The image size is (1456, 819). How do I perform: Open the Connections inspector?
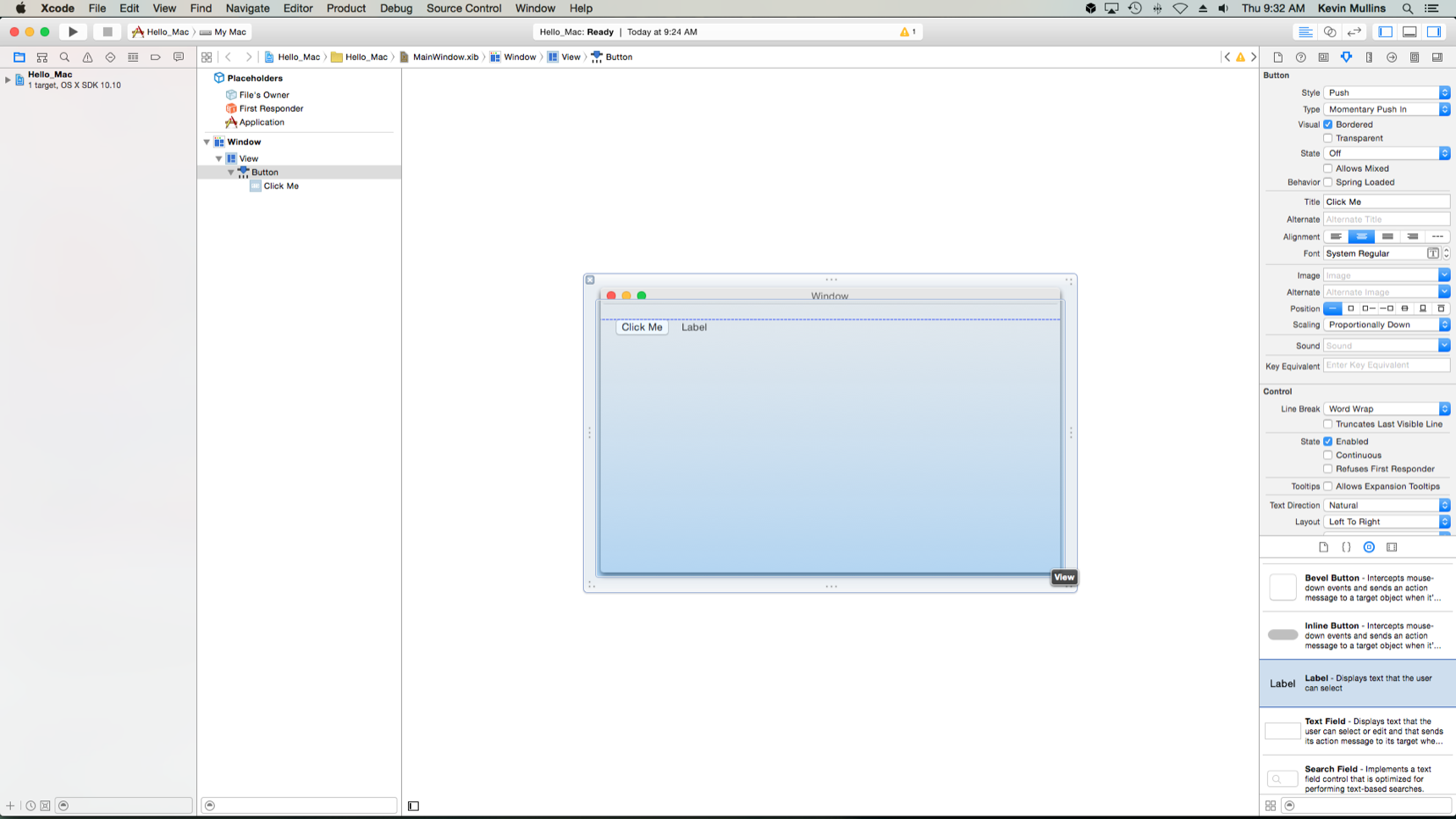click(x=1392, y=58)
